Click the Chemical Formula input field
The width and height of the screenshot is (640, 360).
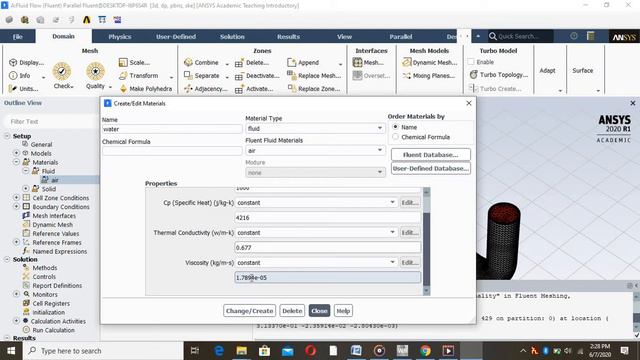(x=172, y=151)
